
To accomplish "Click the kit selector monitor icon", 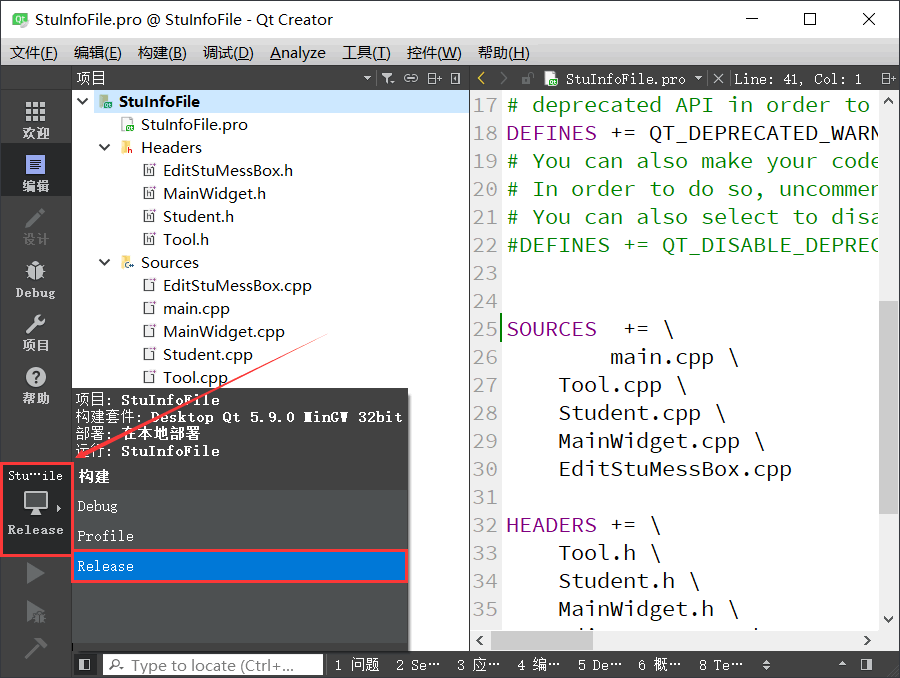I will pyautogui.click(x=36, y=503).
